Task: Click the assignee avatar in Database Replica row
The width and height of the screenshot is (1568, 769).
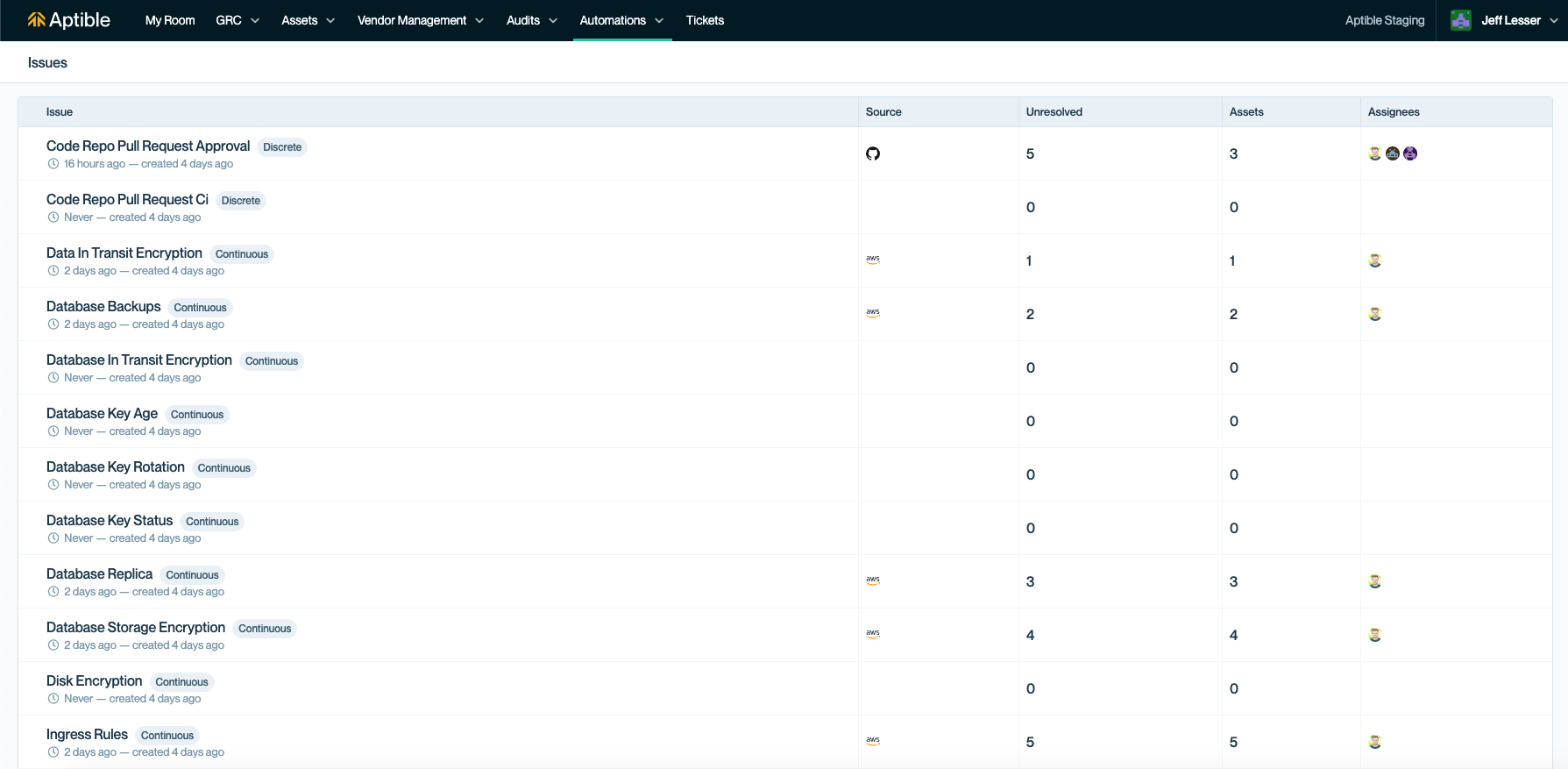Action: pyautogui.click(x=1375, y=581)
